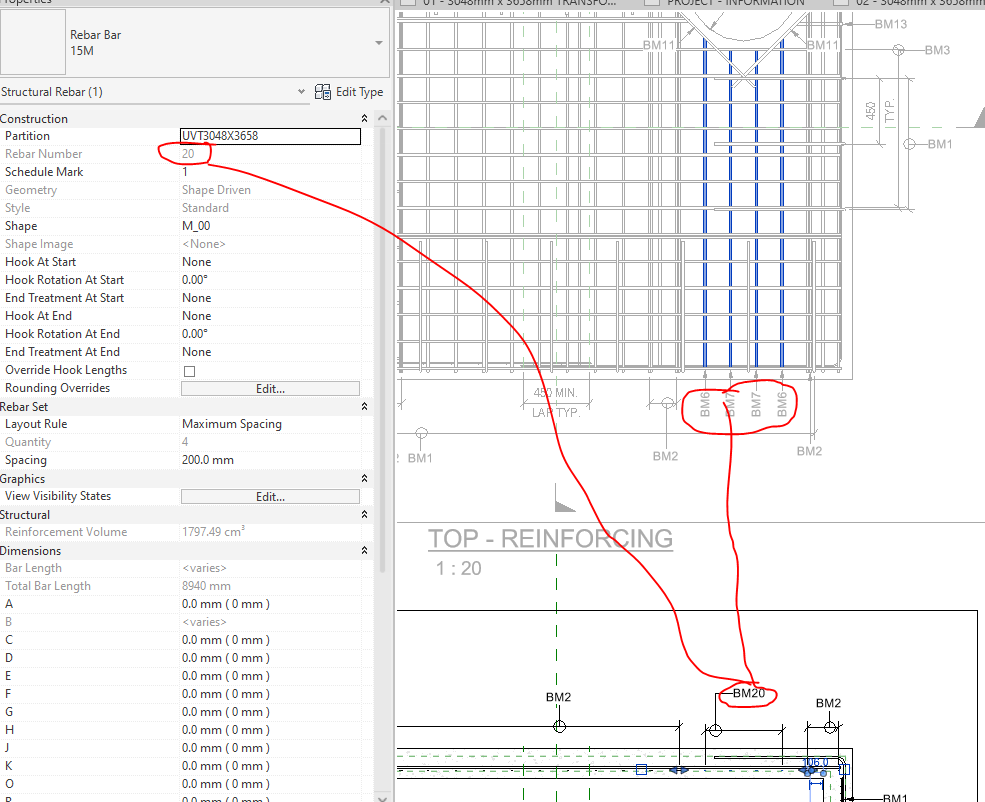
Task: Click the dimension K value field
Action: coord(270,766)
